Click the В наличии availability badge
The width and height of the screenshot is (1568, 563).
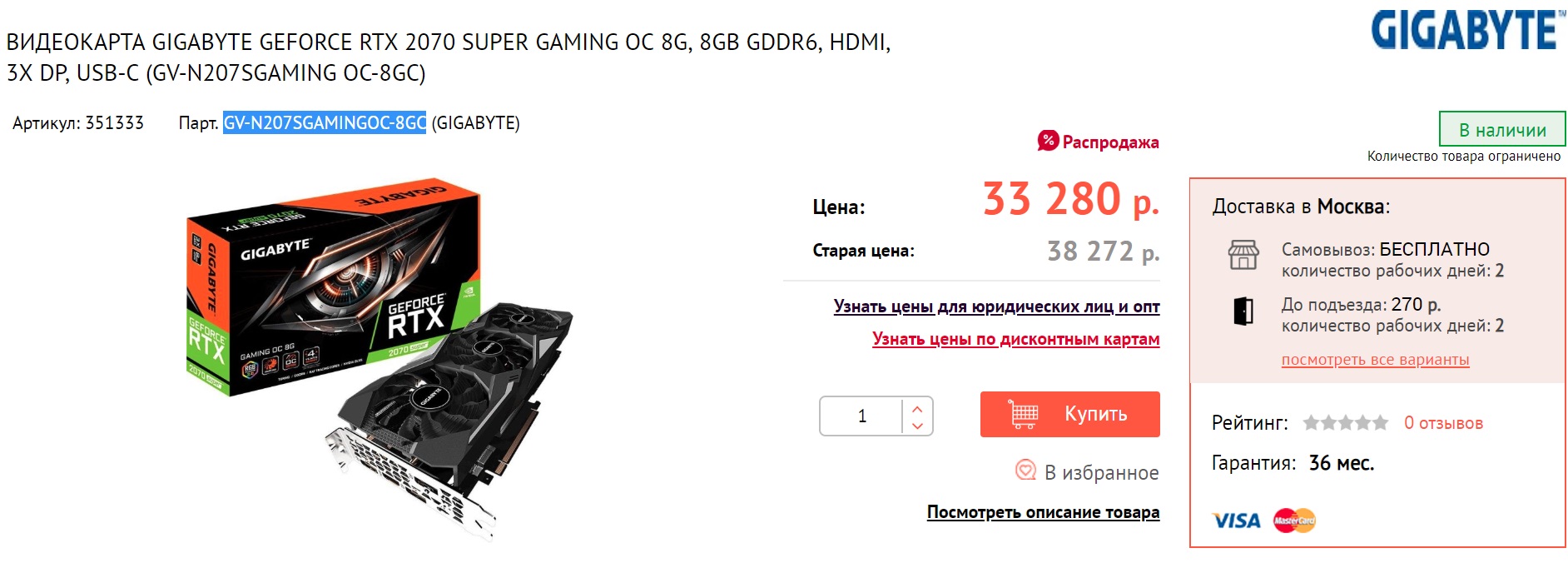1502,130
